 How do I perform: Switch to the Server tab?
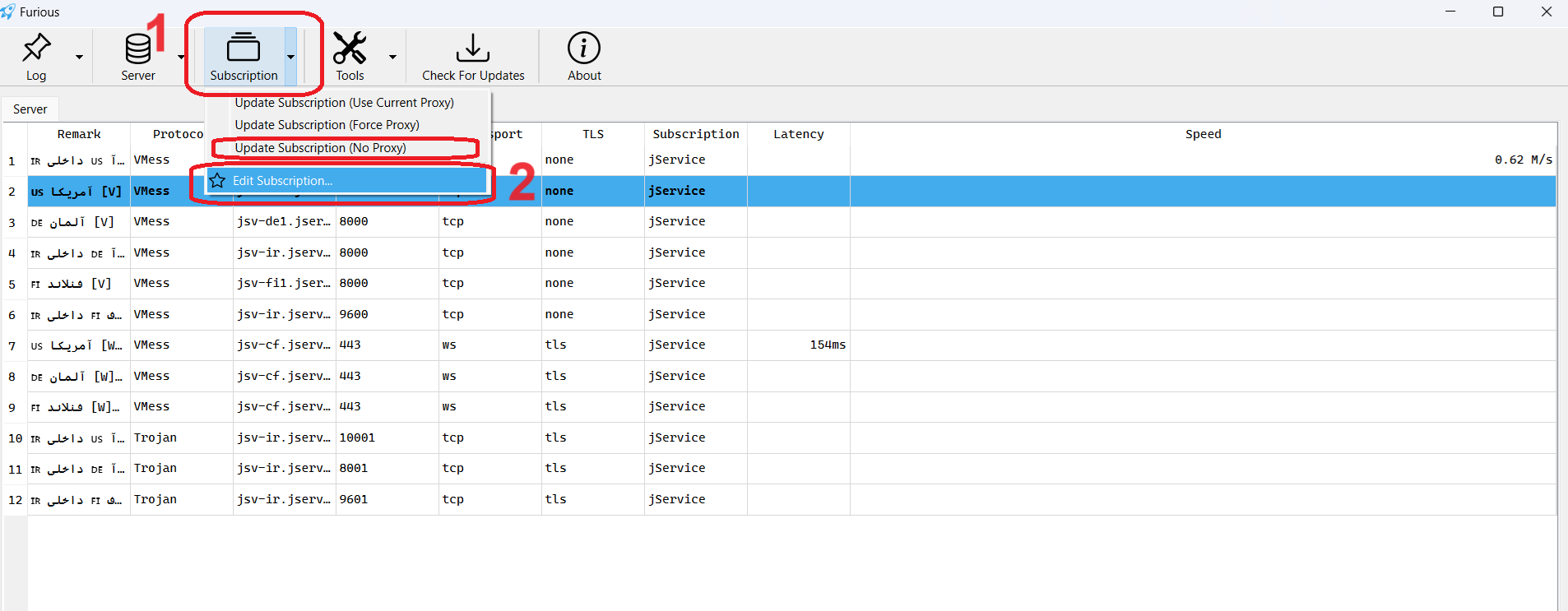click(x=30, y=109)
